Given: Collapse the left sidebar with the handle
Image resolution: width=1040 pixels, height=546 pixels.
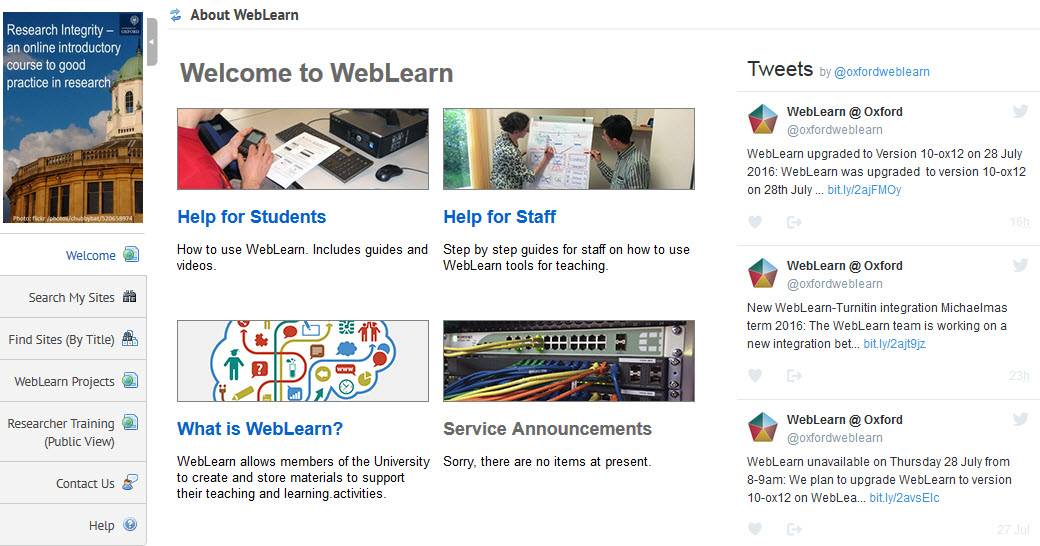Looking at the screenshot, I should [151, 42].
